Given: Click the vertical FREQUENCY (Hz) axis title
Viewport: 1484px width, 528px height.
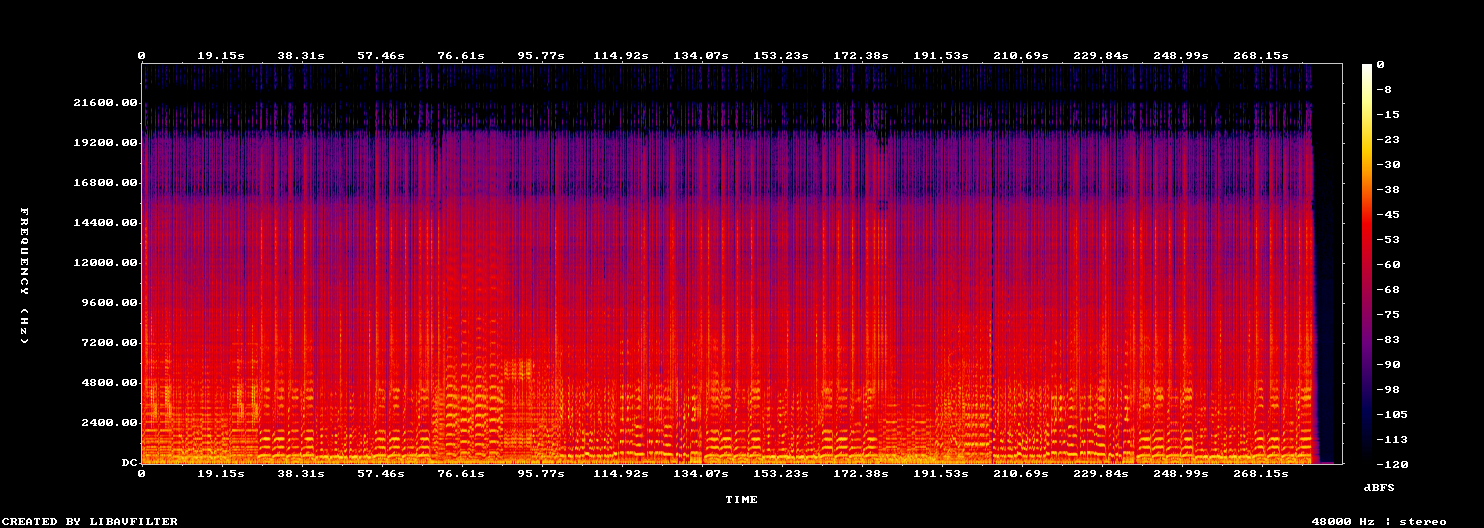Looking at the screenshot, I should pyautogui.click(x=24, y=276).
